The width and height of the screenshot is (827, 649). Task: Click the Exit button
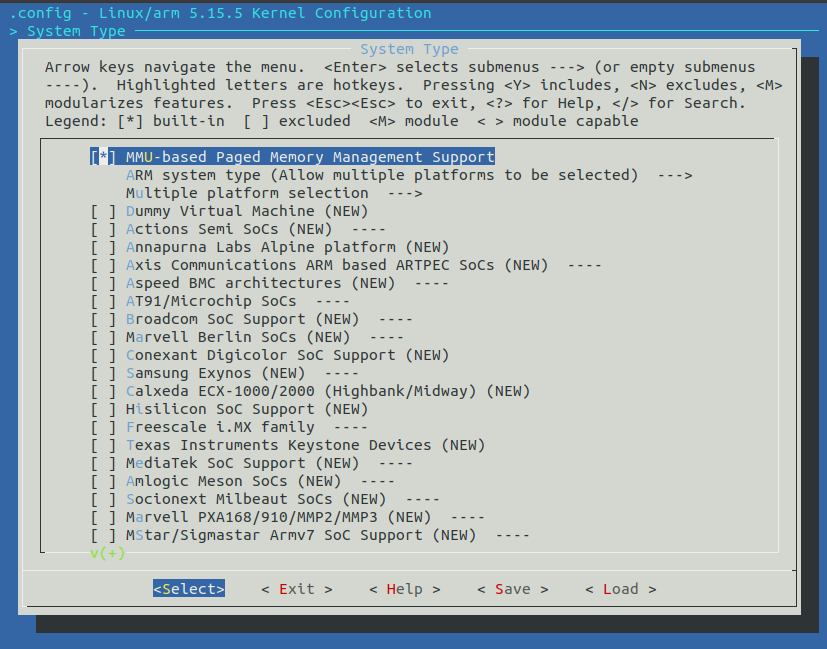coord(297,589)
